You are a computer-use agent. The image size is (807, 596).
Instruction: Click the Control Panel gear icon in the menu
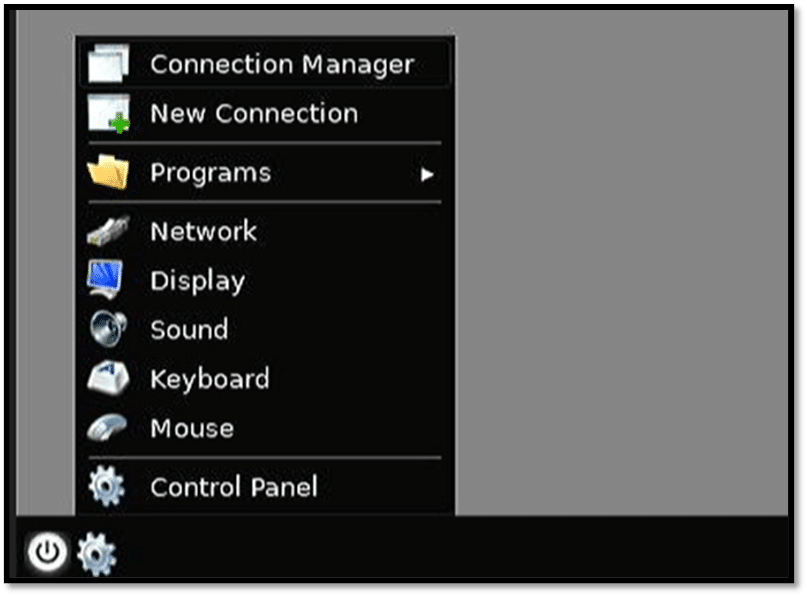[107, 486]
